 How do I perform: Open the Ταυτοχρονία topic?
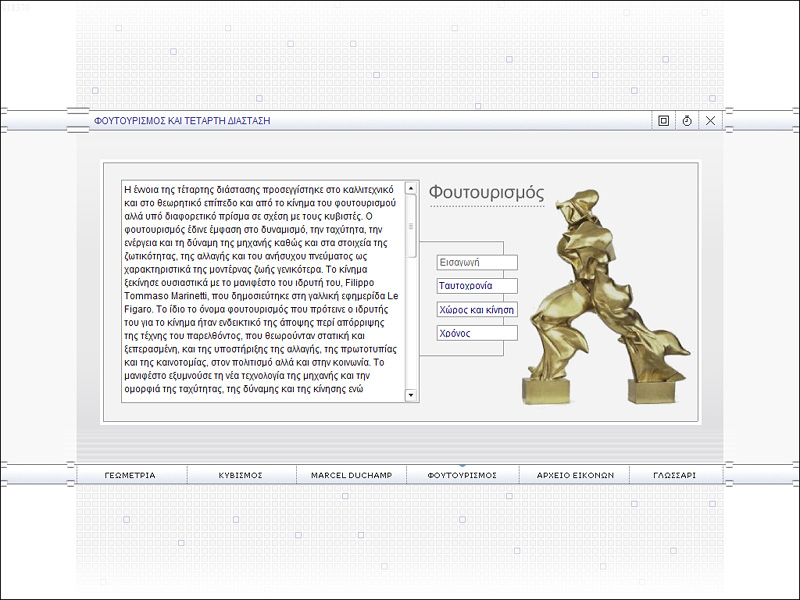[477, 286]
